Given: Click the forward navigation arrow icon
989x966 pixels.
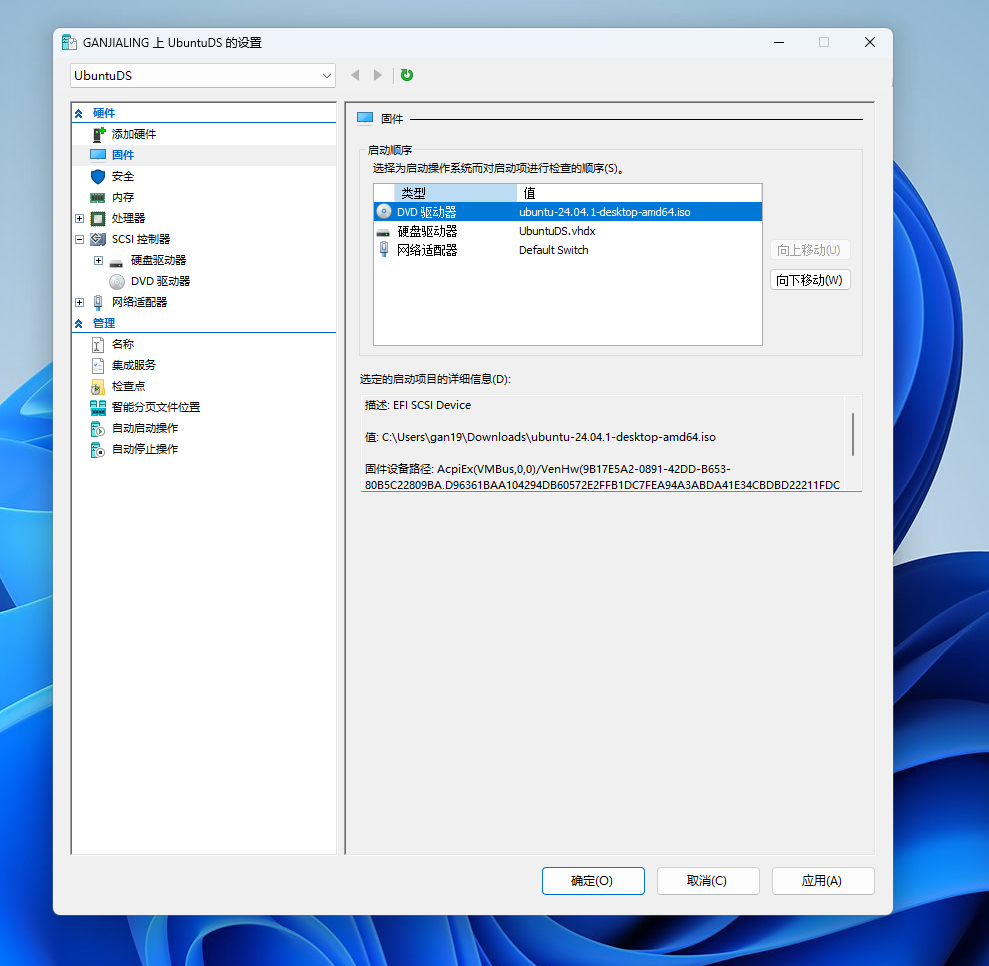Looking at the screenshot, I should [377, 75].
